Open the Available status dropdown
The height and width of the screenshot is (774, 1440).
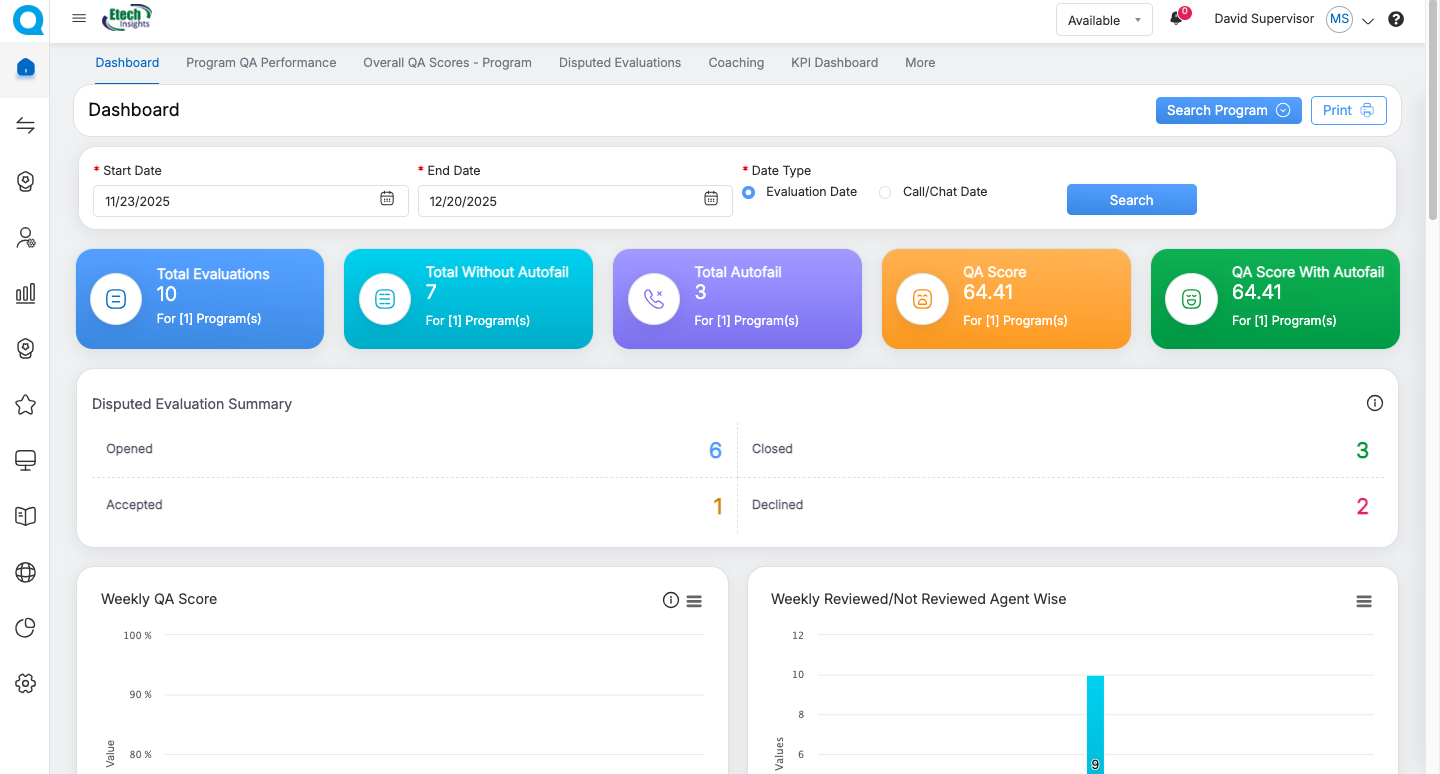pyautogui.click(x=1104, y=20)
